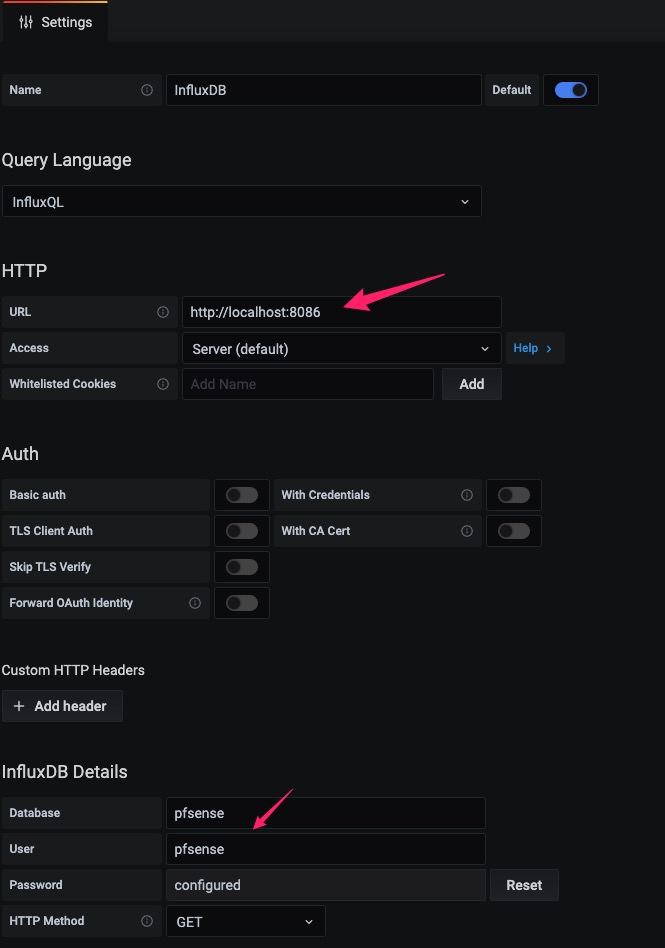Click the sliders icon on Settings tab
Image resolution: width=665 pixels, height=948 pixels.
pos(26,22)
